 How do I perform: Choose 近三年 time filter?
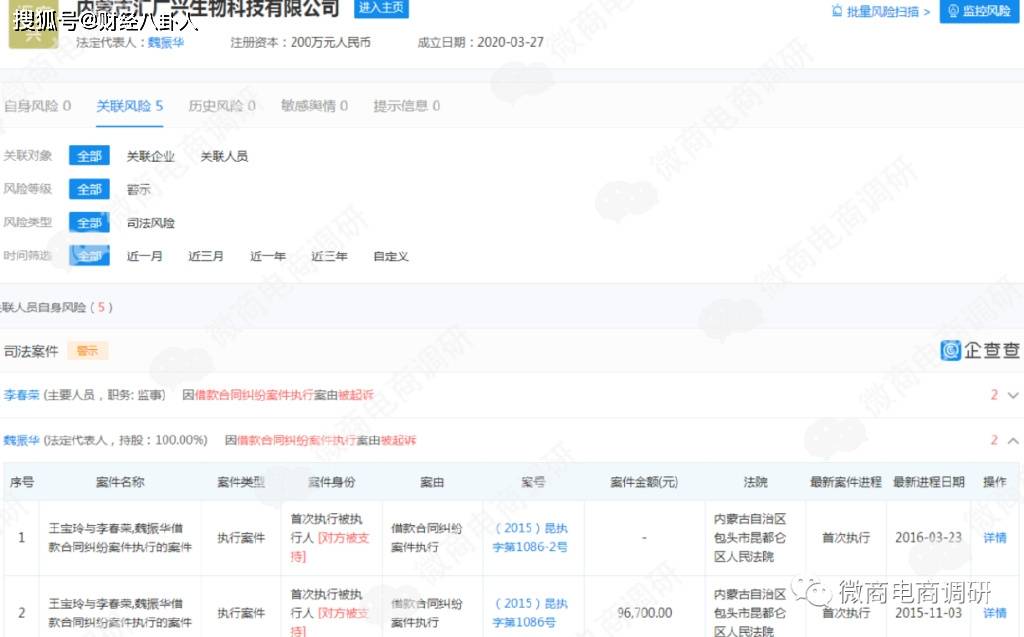point(329,256)
